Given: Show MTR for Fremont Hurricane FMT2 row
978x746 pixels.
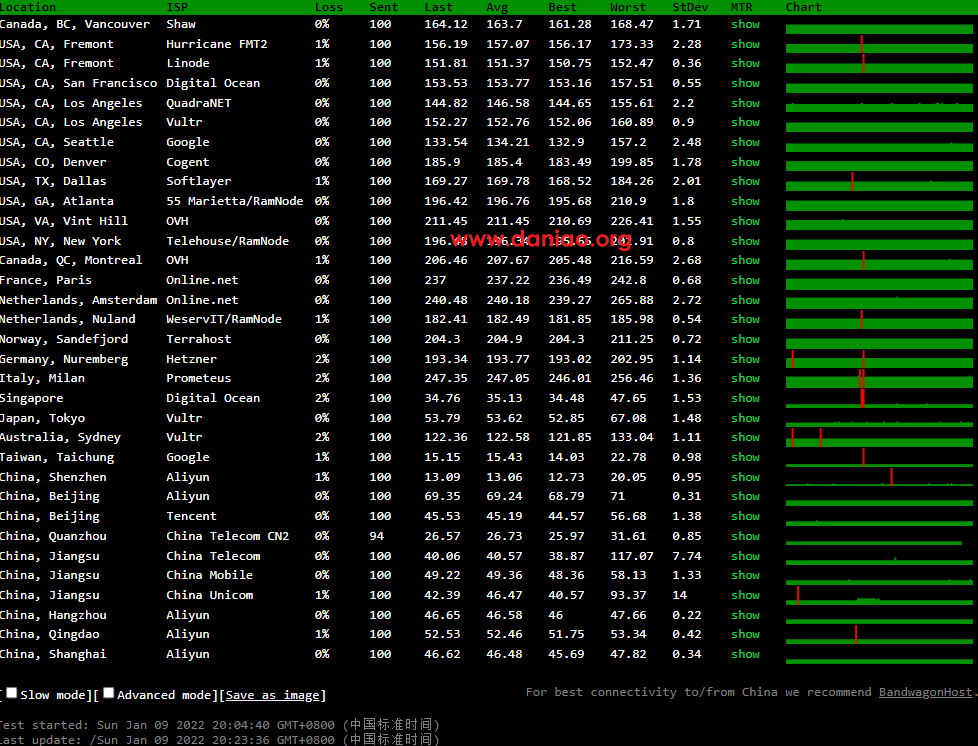Looking at the screenshot, I should (745, 44).
